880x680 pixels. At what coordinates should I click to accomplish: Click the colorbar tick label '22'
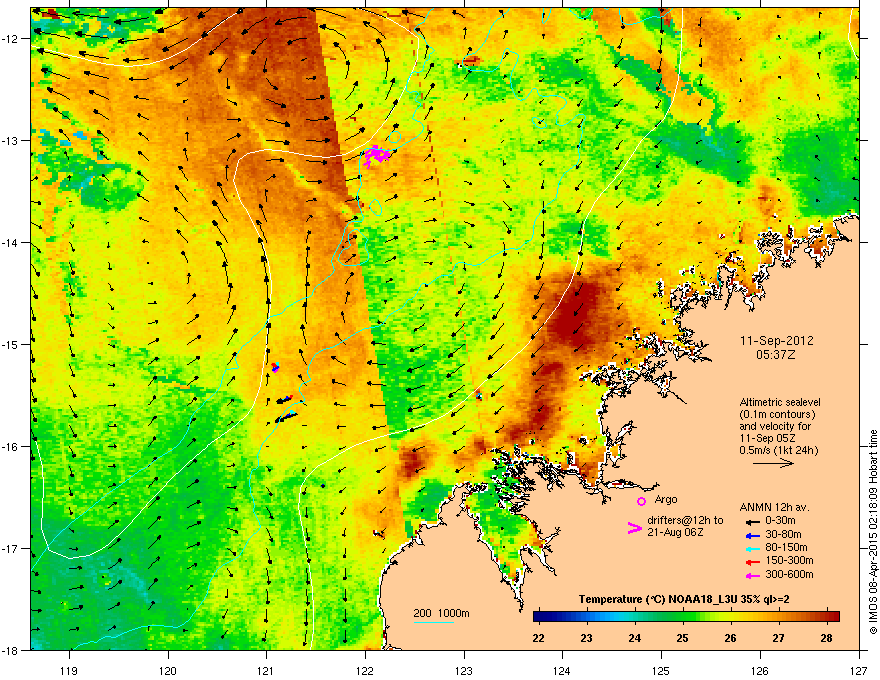coord(539,638)
